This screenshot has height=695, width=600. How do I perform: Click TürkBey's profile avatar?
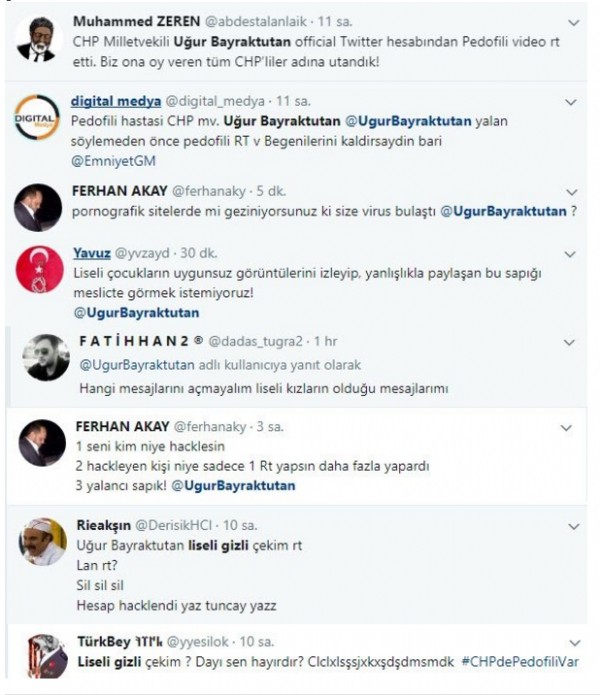(44, 655)
